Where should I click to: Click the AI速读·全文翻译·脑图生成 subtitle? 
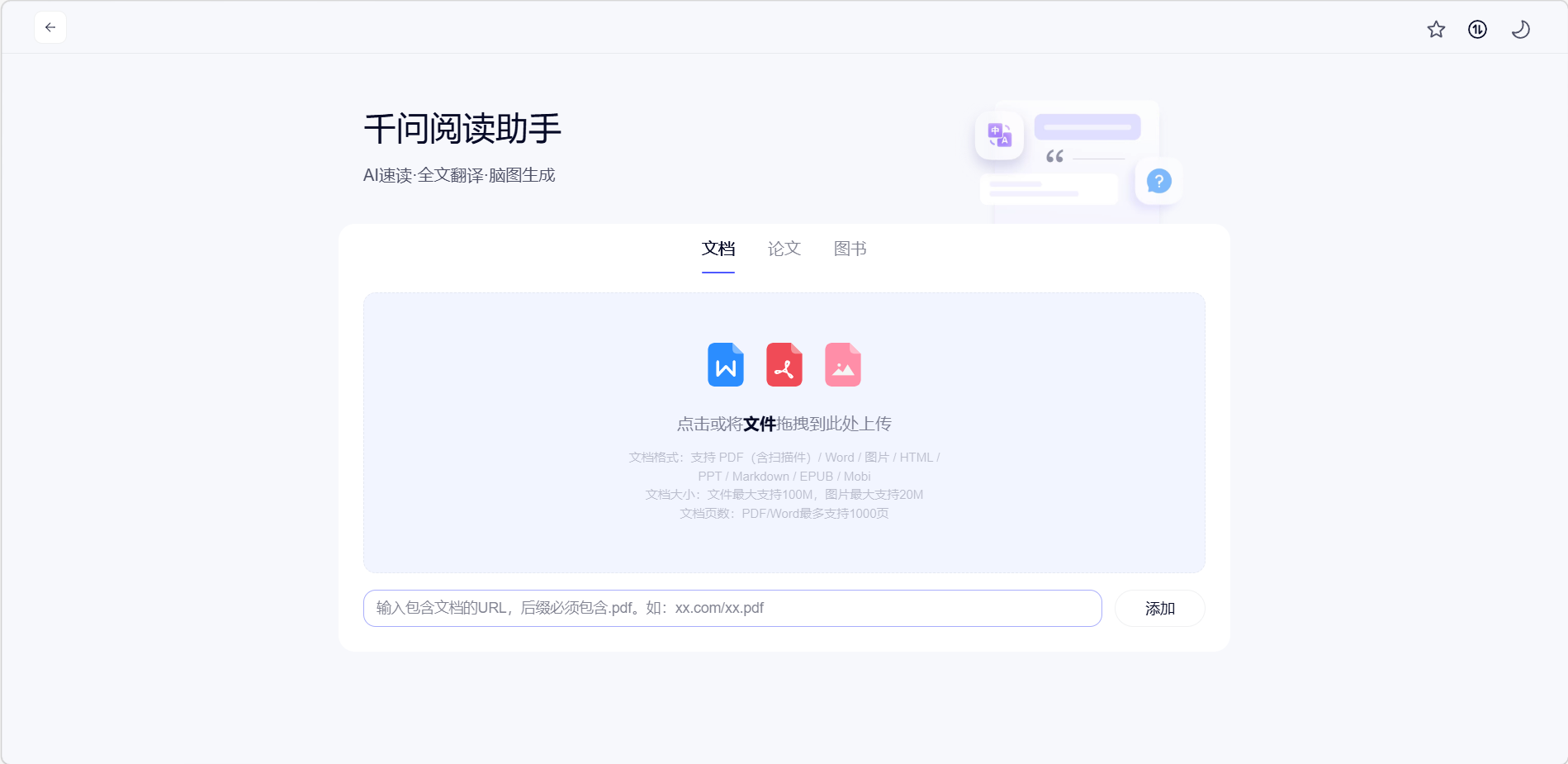tap(459, 175)
